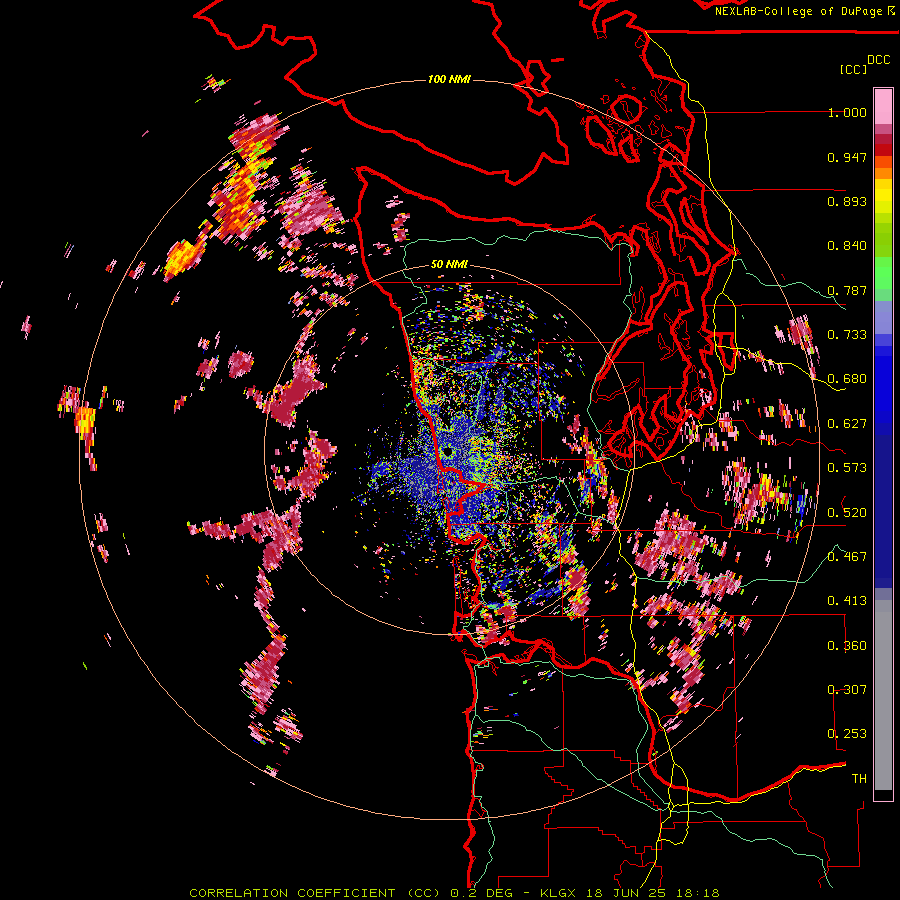Click the gray lower segment of color scale

coord(883,695)
